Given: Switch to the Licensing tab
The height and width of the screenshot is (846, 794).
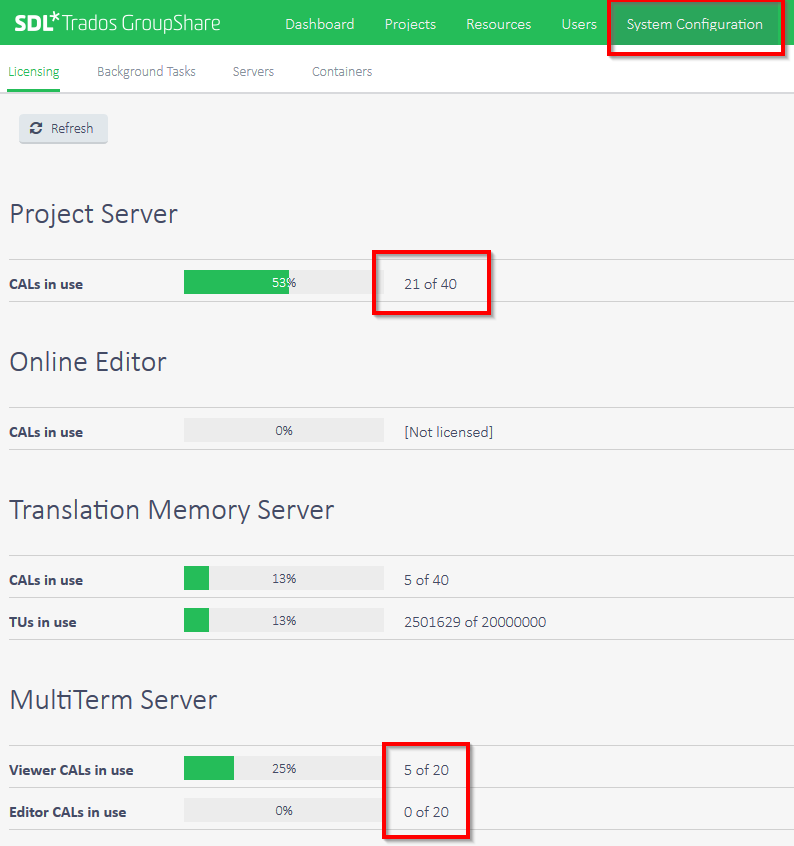Looking at the screenshot, I should point(33,72).
